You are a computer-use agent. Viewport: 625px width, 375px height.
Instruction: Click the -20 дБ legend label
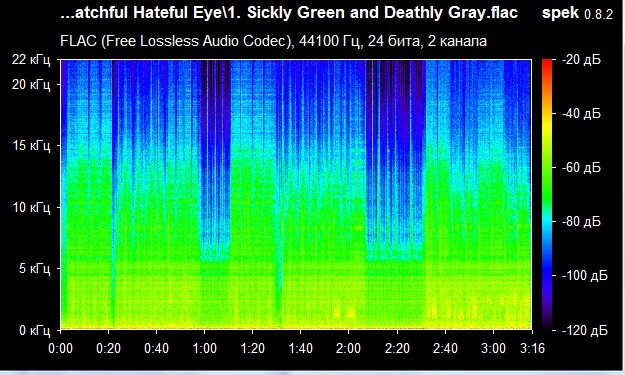tap(581, 60)
